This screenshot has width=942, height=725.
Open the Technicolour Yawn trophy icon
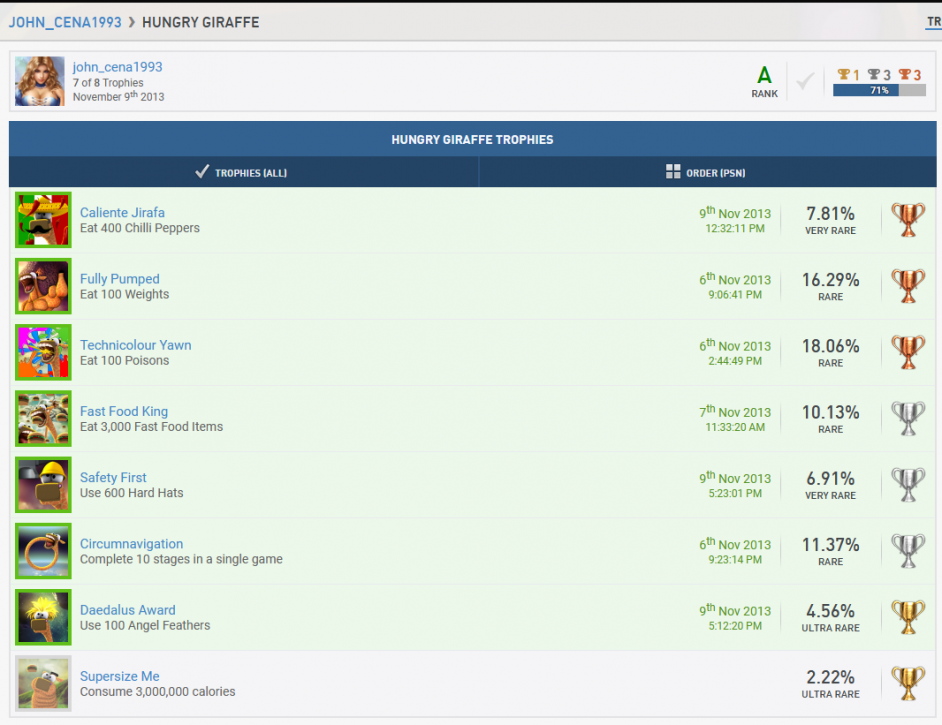[x=43, y=352]
